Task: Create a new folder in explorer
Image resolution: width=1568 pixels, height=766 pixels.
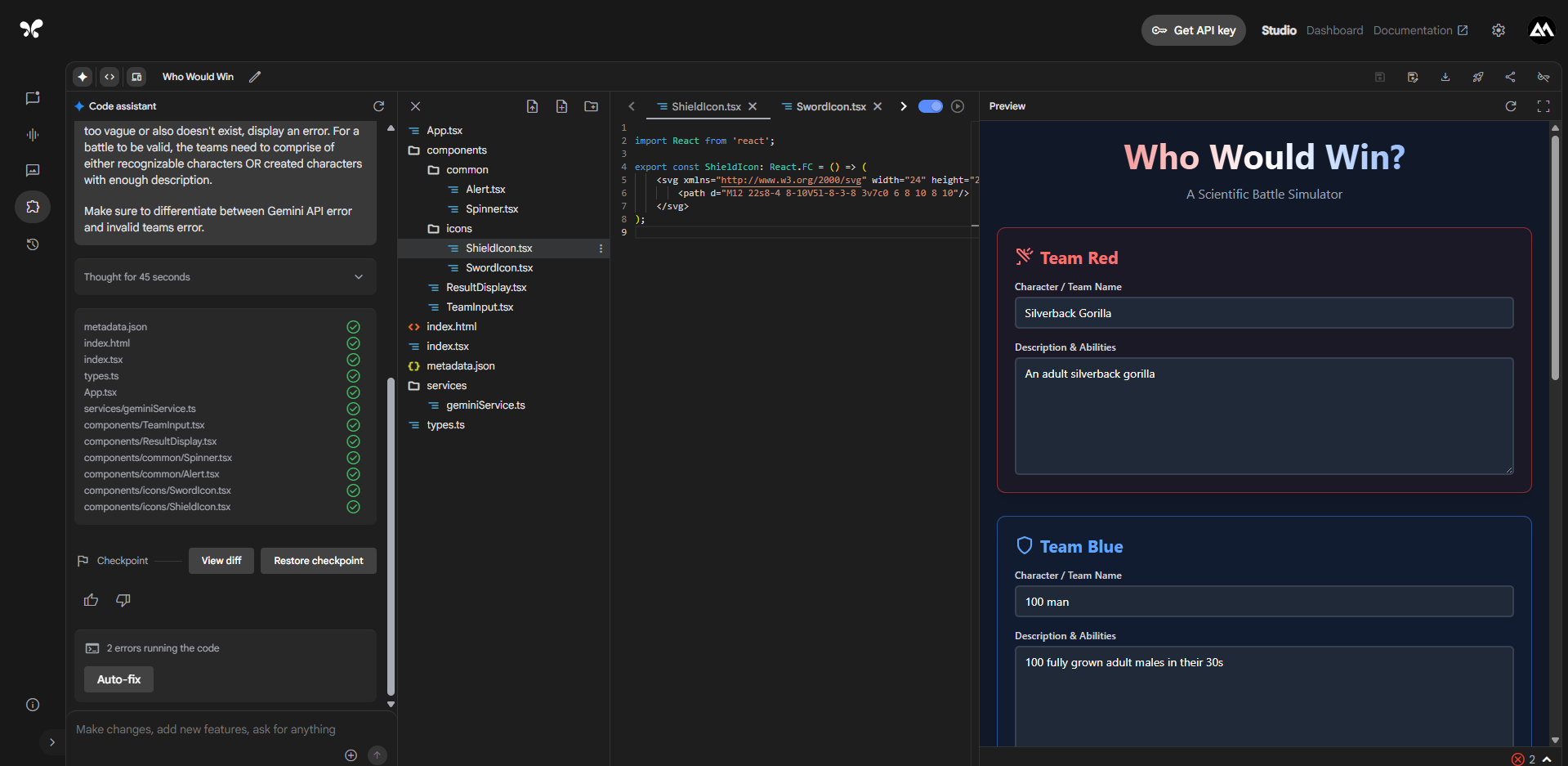Action: (591, 106)
